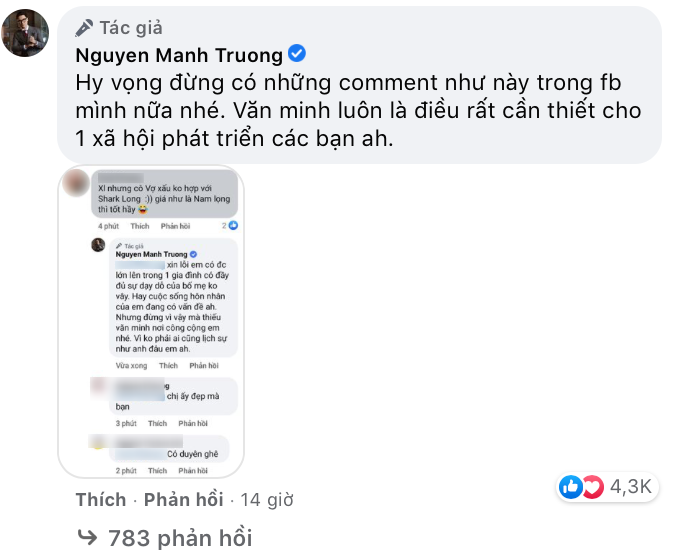Click the comment text starting 'Hy vọng đừng có'

tap(358, 110)
